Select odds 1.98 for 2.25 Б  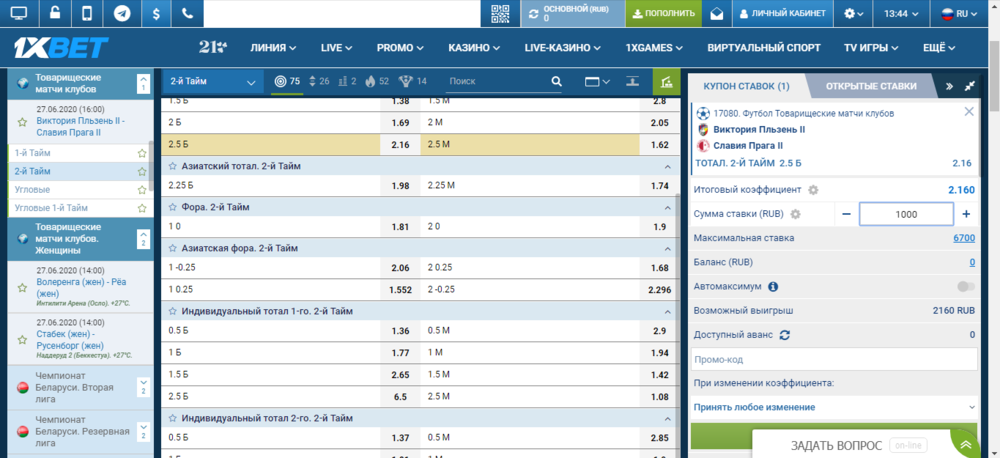(x=399, y=186)
